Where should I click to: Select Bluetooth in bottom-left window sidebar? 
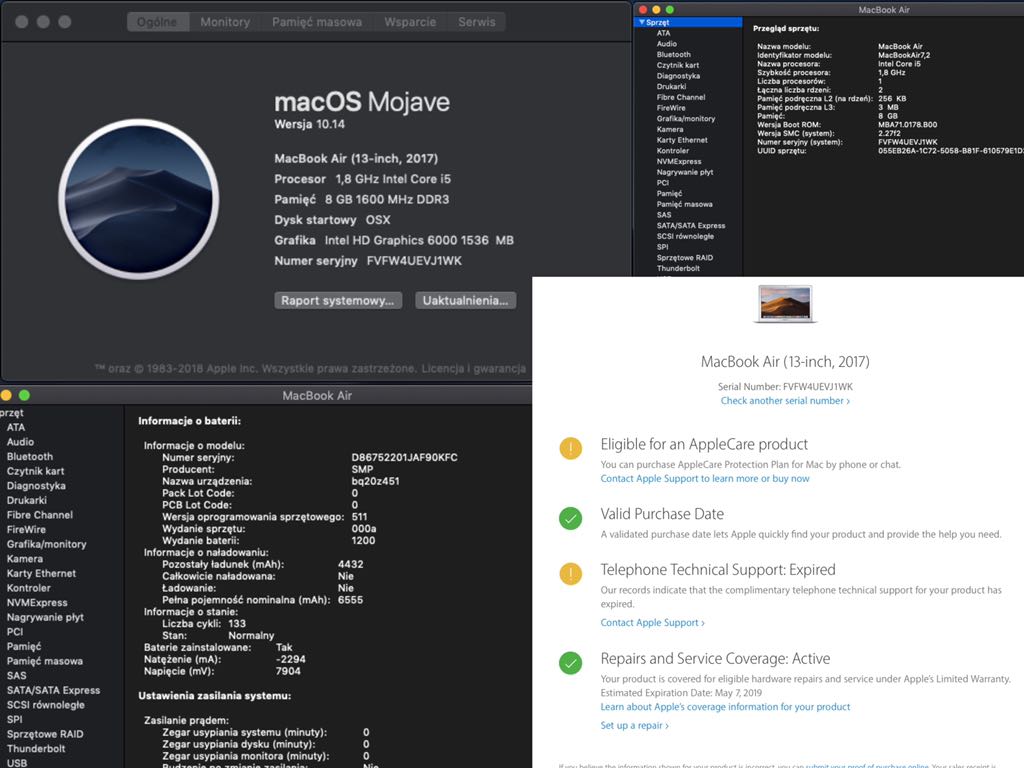[x=29, y=457]
